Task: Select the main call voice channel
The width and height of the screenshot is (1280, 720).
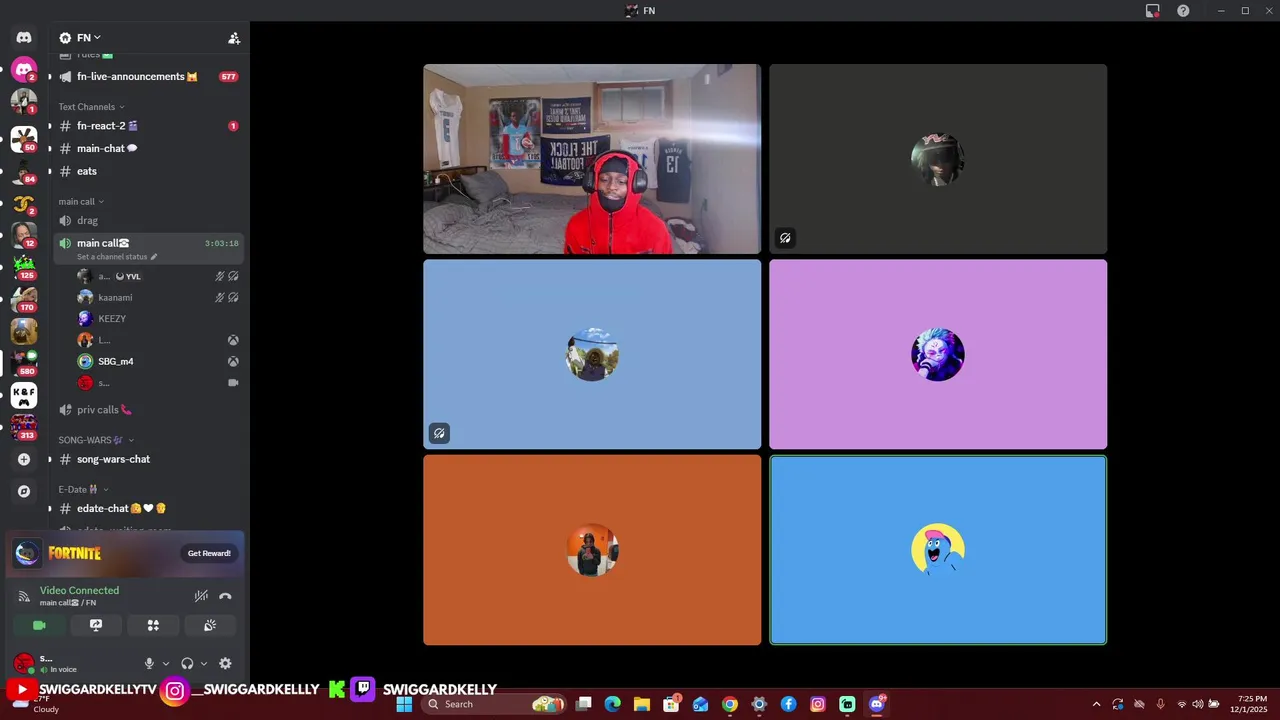Action: (148, 248)
